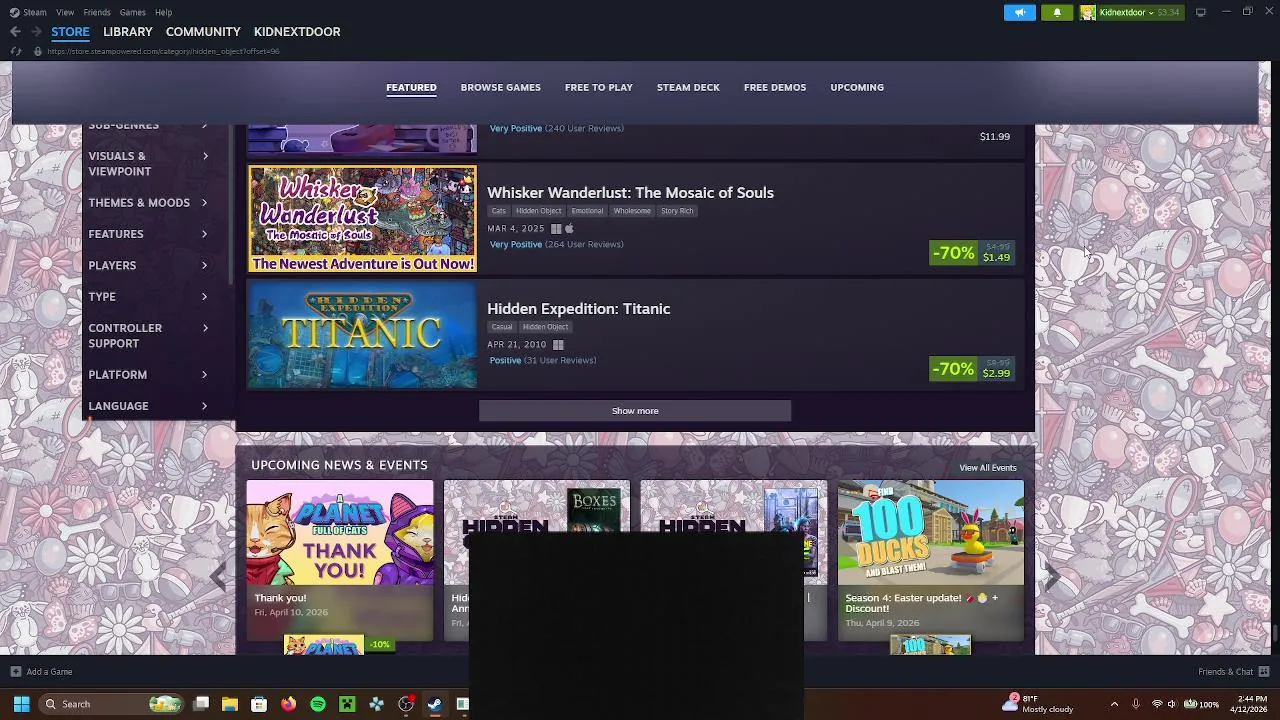This screenshot has height=720, width=1280.
Task: Show hidden system tray icons
Action: click(1114, 704)
